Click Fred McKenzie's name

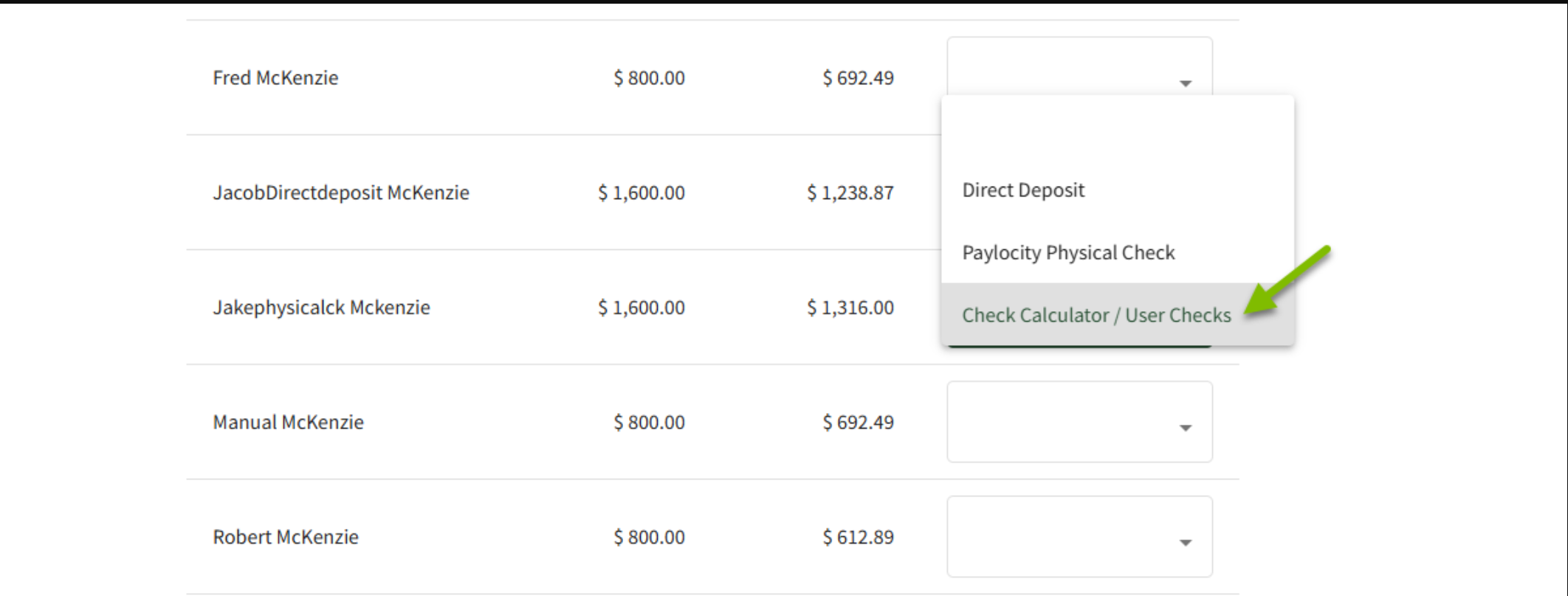[275, 77]
